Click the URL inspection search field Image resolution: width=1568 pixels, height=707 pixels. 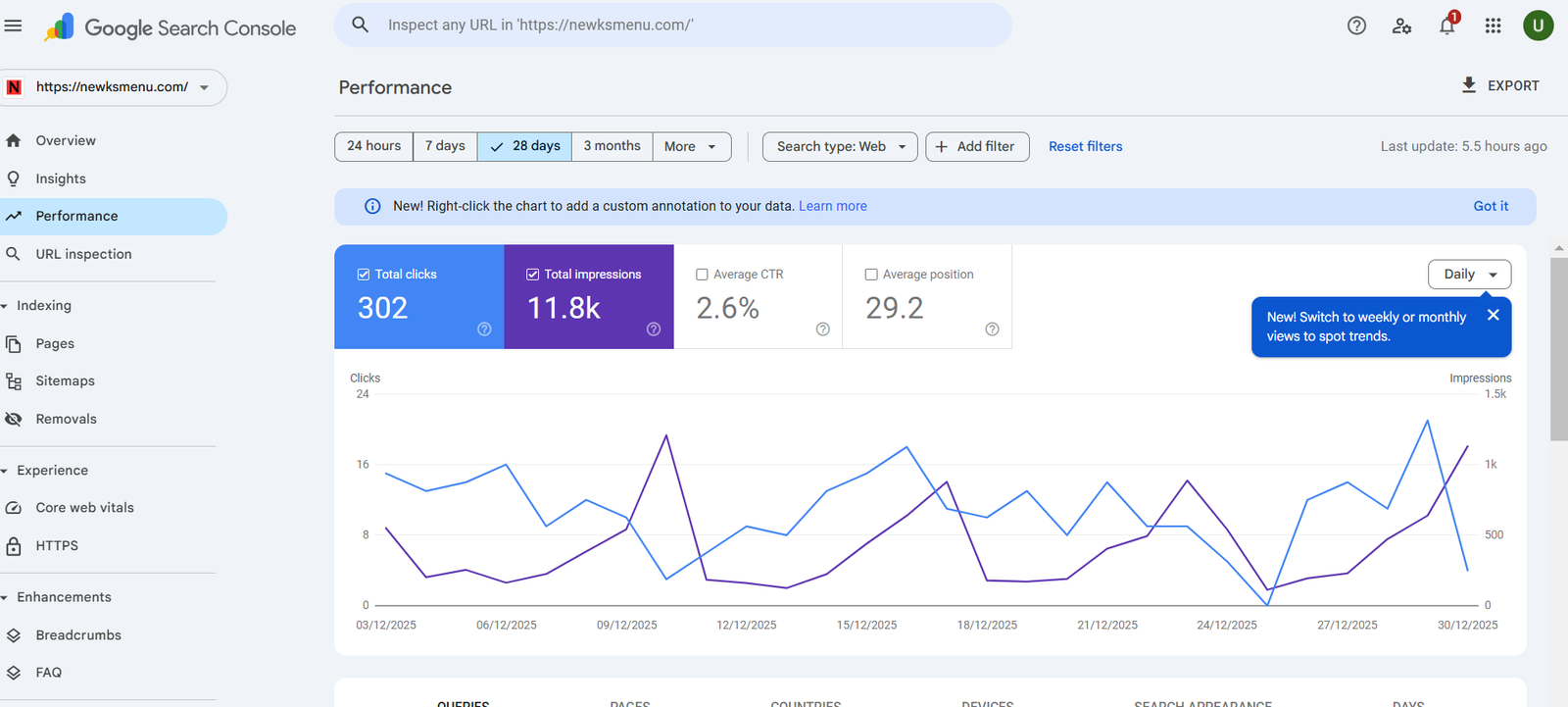coord(672,25)
